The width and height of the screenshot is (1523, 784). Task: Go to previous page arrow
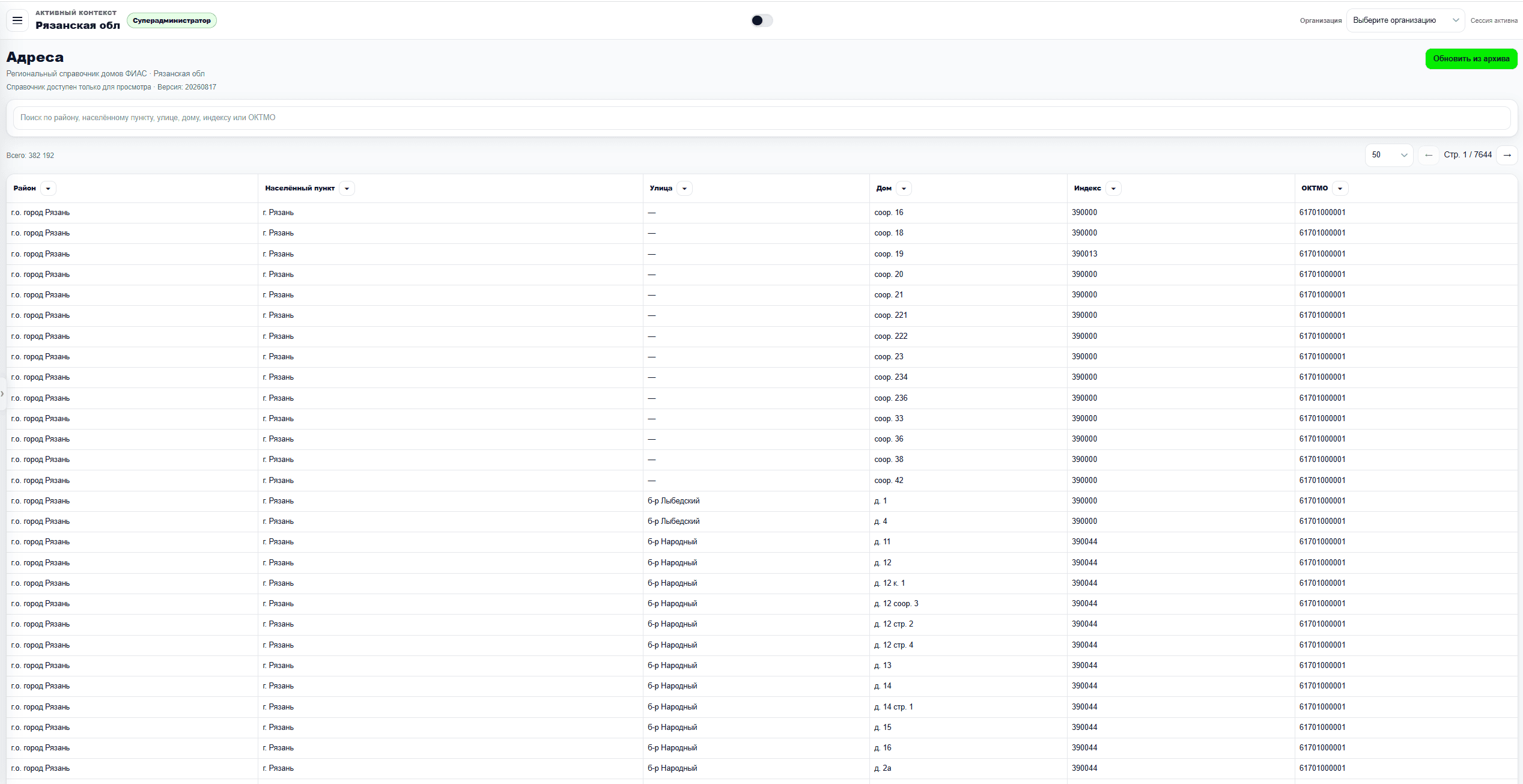coord(1429,155)
